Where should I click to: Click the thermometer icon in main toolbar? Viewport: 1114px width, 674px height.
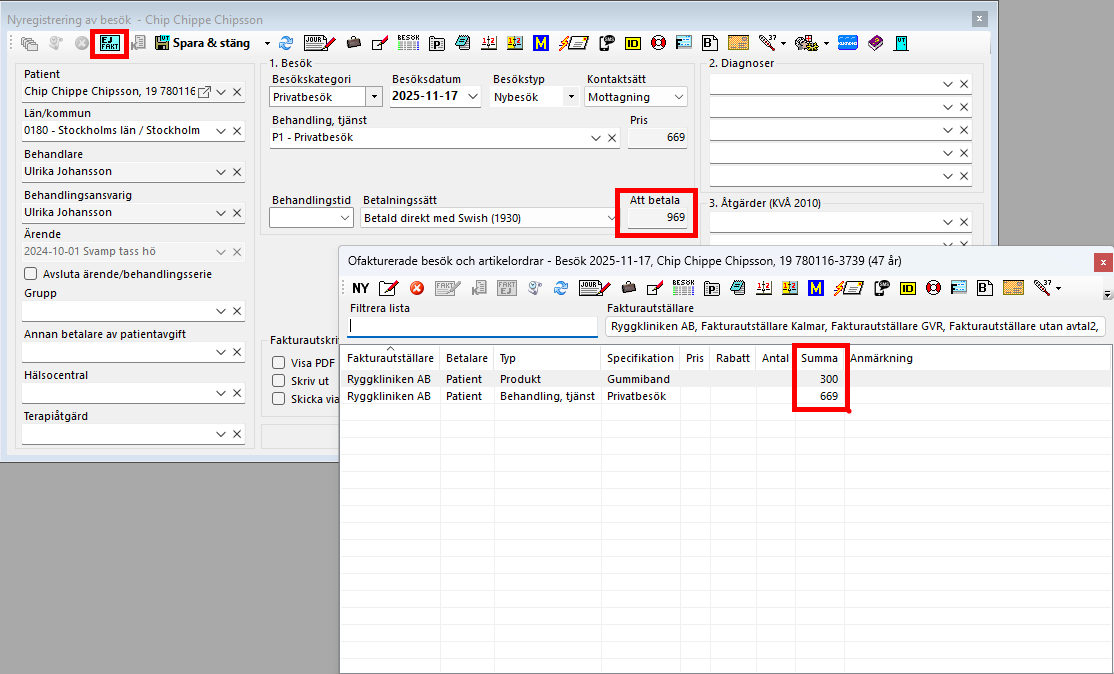[x=768, y=43]
